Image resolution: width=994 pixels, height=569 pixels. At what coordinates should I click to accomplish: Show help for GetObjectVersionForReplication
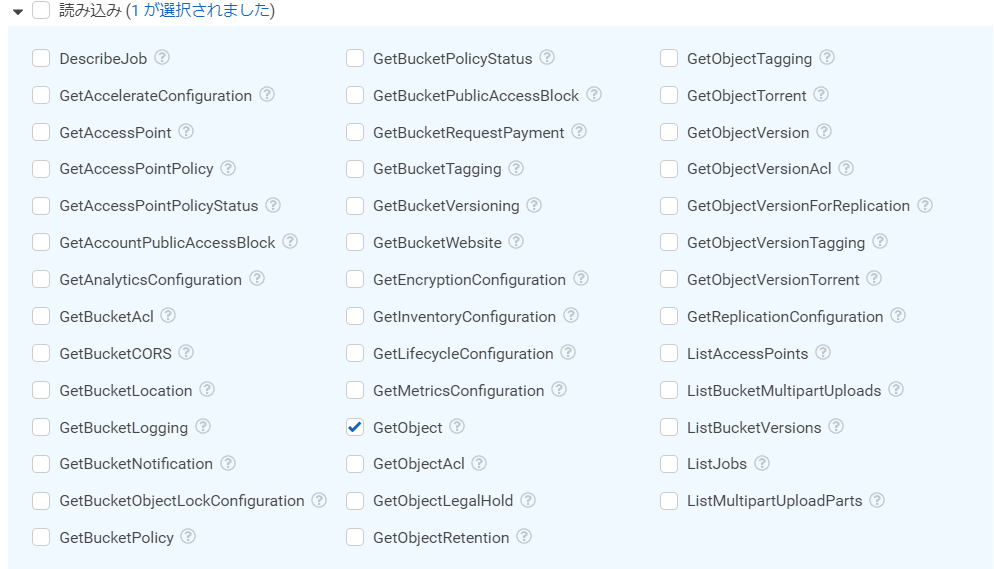pyautogui.click(x=925, y=205)
